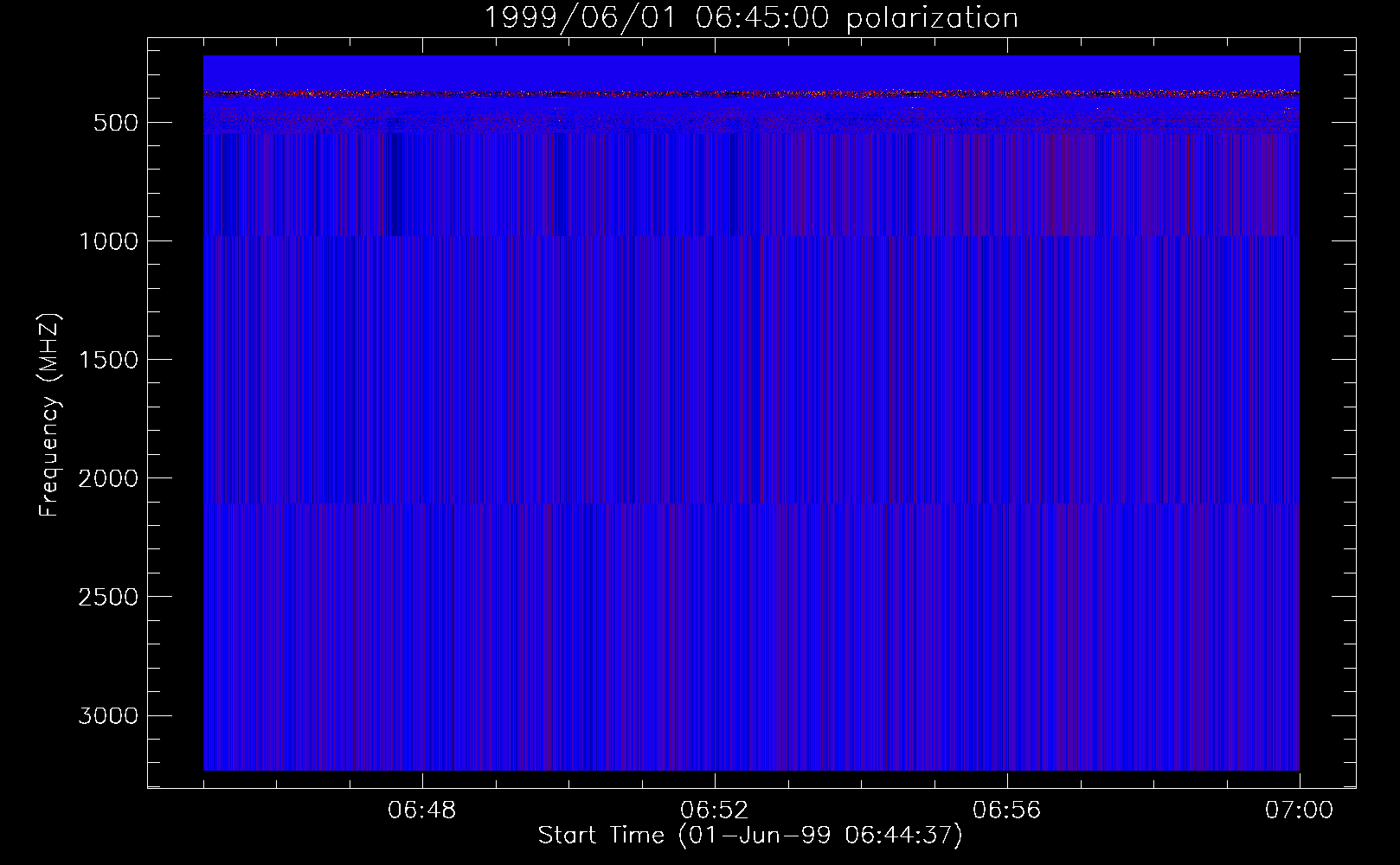Click the 06:56 time tick label

[1007, 811]
